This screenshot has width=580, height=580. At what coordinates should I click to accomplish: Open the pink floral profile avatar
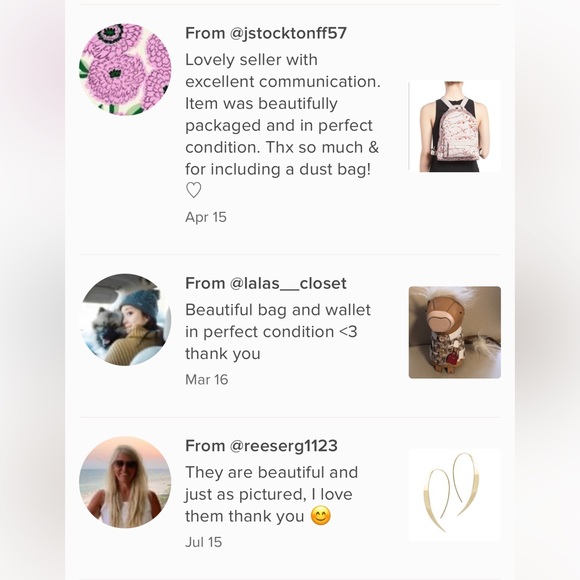coord(125,69)
